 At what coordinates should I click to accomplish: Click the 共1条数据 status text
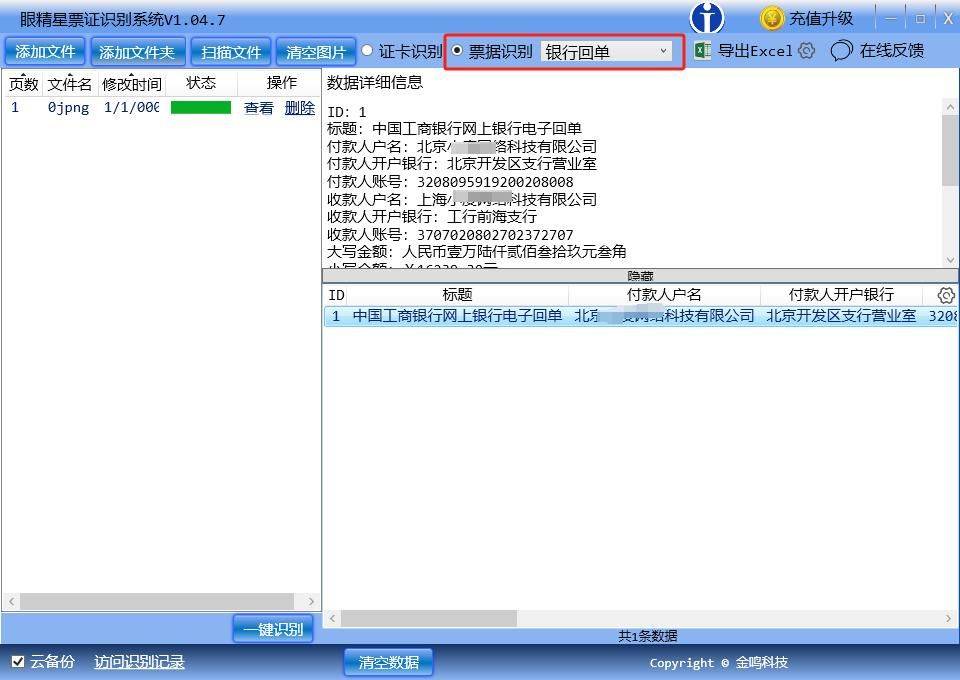647,636
